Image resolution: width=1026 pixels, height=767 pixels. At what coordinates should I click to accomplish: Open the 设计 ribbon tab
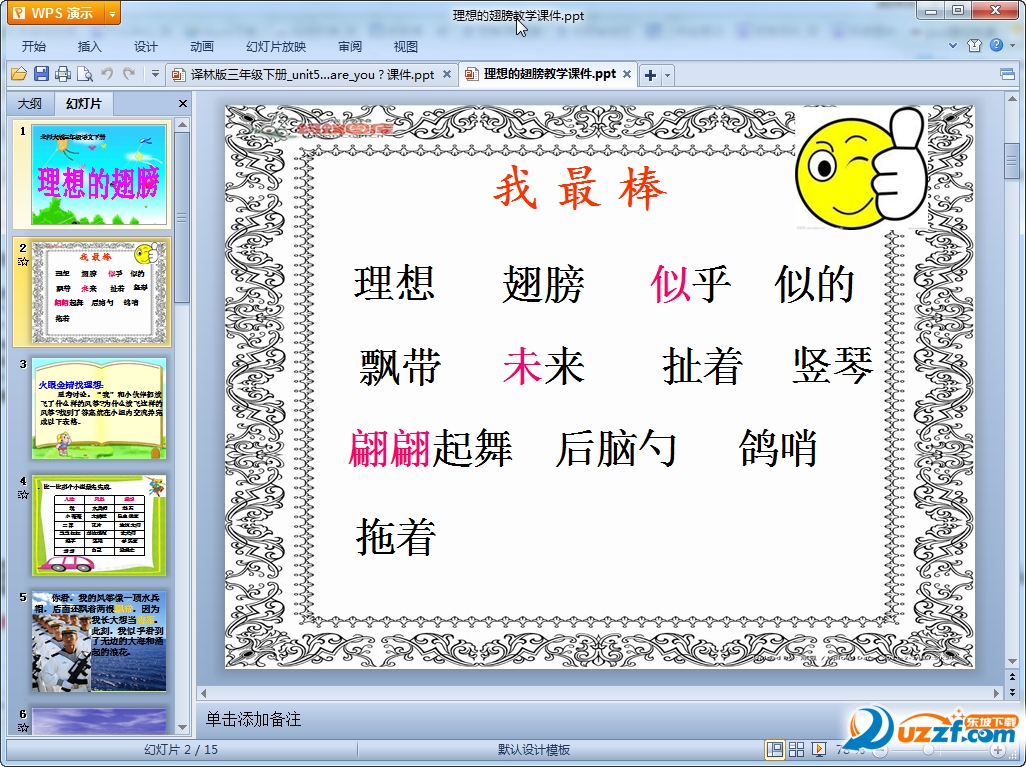146,46
